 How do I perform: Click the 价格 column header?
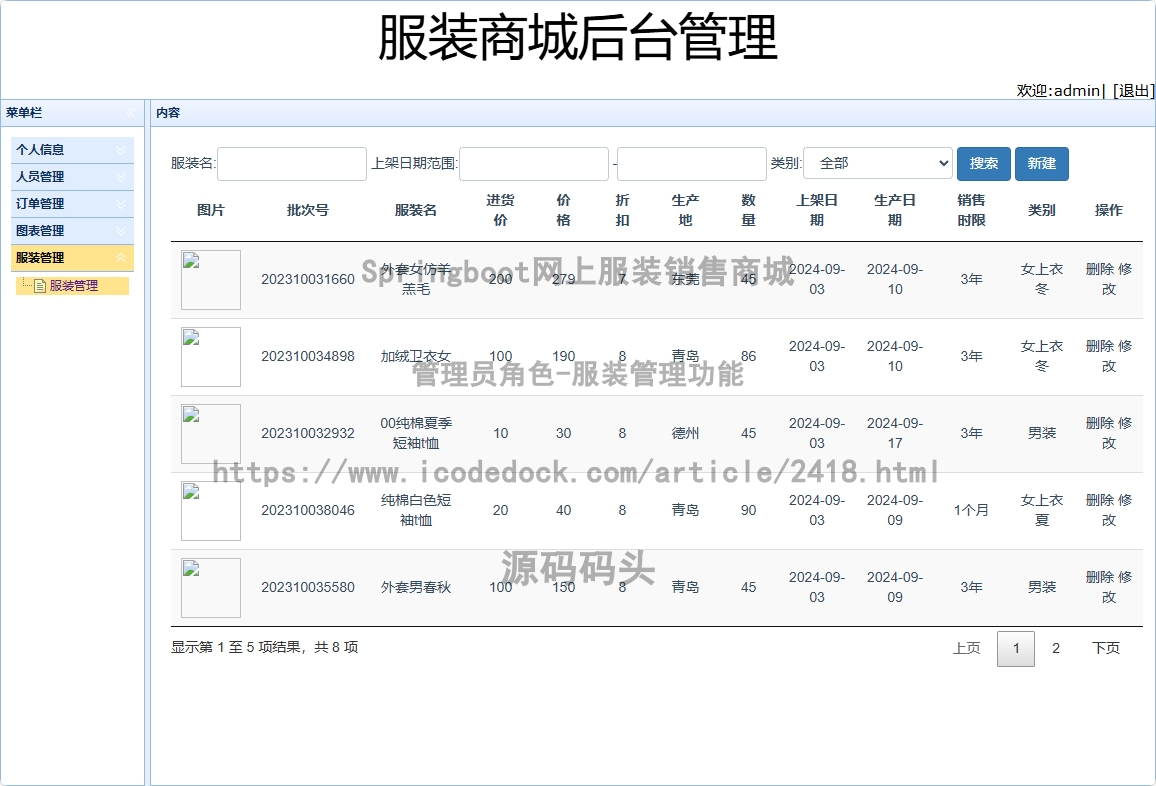point(563,210)
